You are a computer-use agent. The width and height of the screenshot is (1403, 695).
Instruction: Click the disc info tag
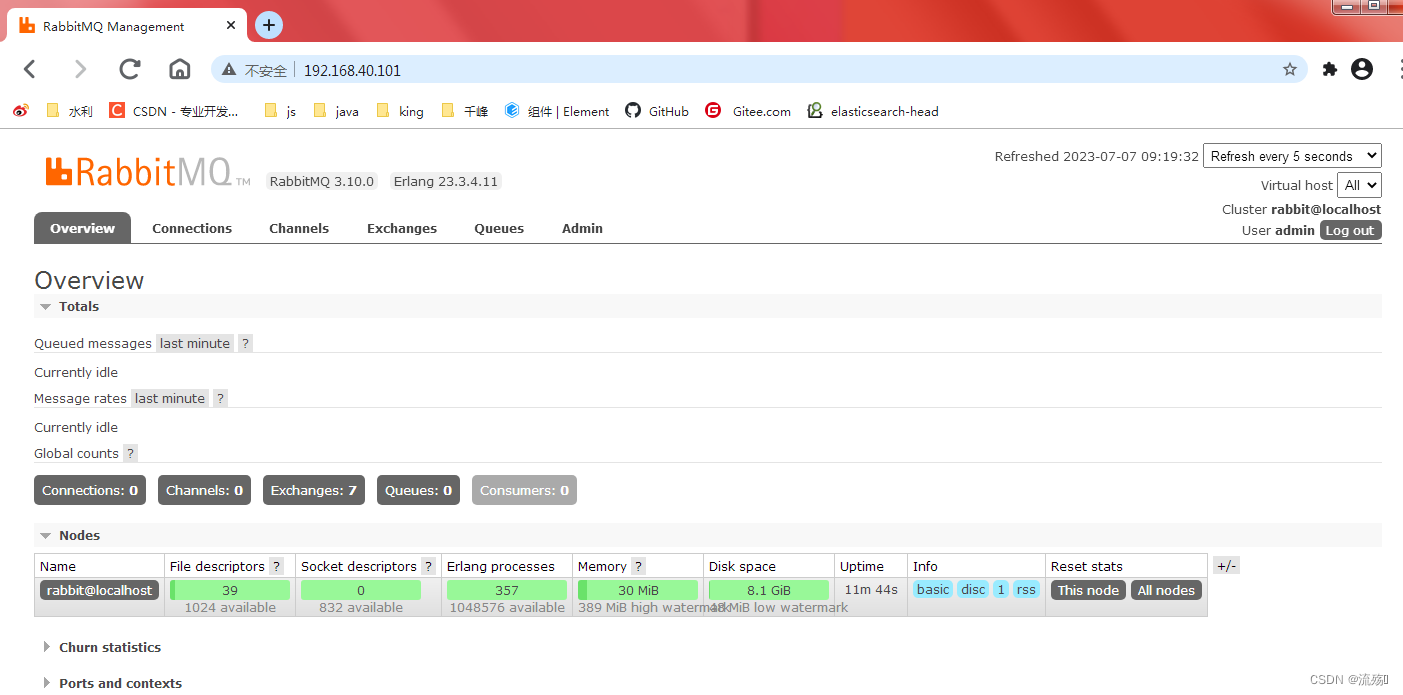coord(973,589)
